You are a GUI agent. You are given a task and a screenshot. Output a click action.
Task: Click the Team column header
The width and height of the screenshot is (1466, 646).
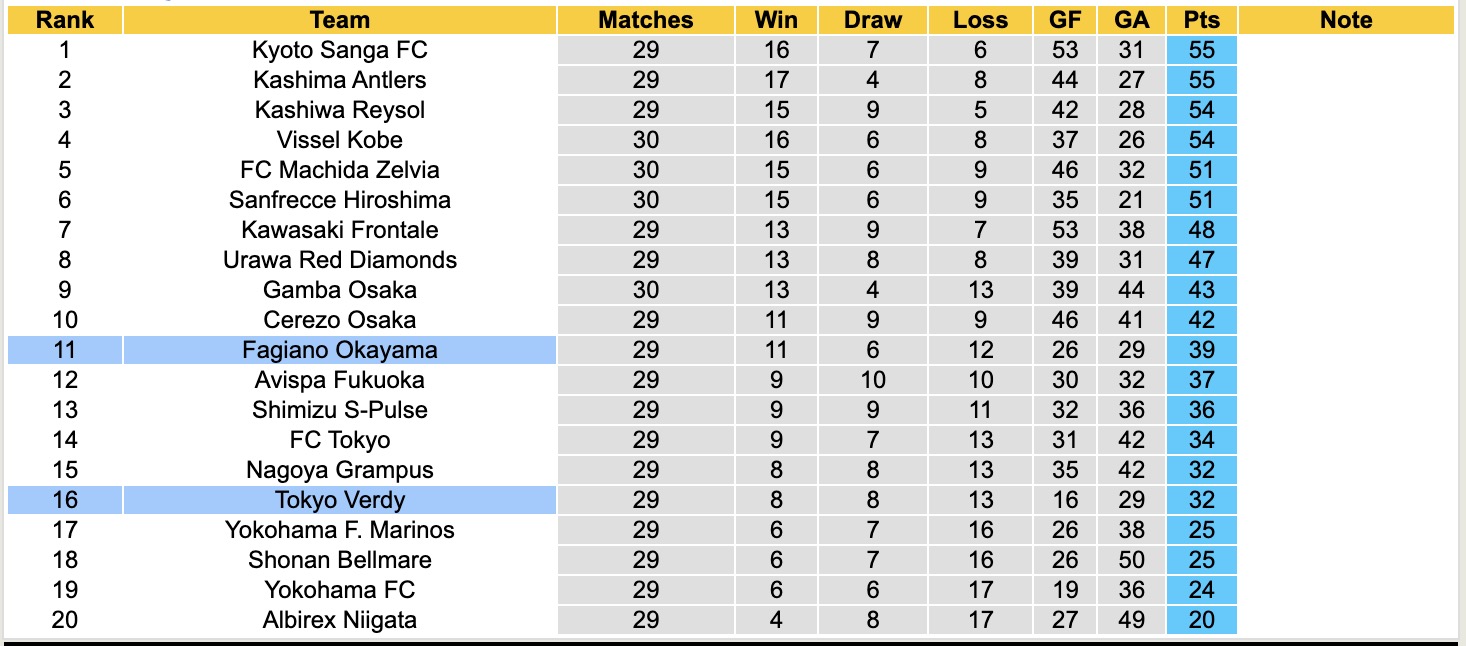pyautogui.click(x=339, y=20)
